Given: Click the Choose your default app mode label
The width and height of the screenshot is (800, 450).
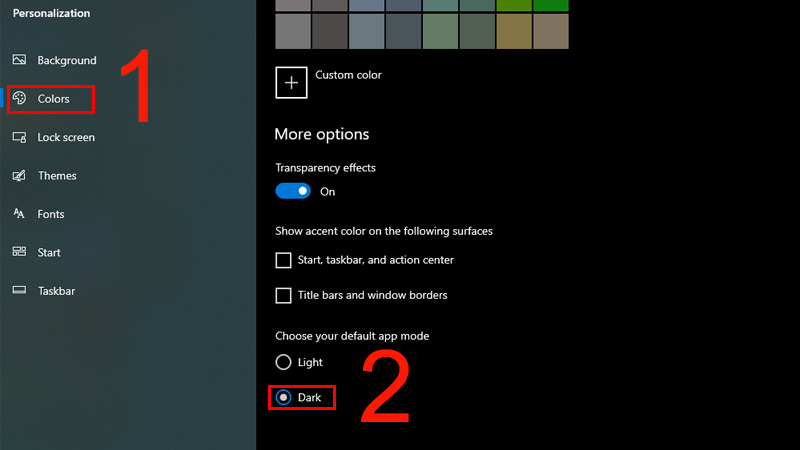Looking at the screenshot, I should (x=352, y=336).
